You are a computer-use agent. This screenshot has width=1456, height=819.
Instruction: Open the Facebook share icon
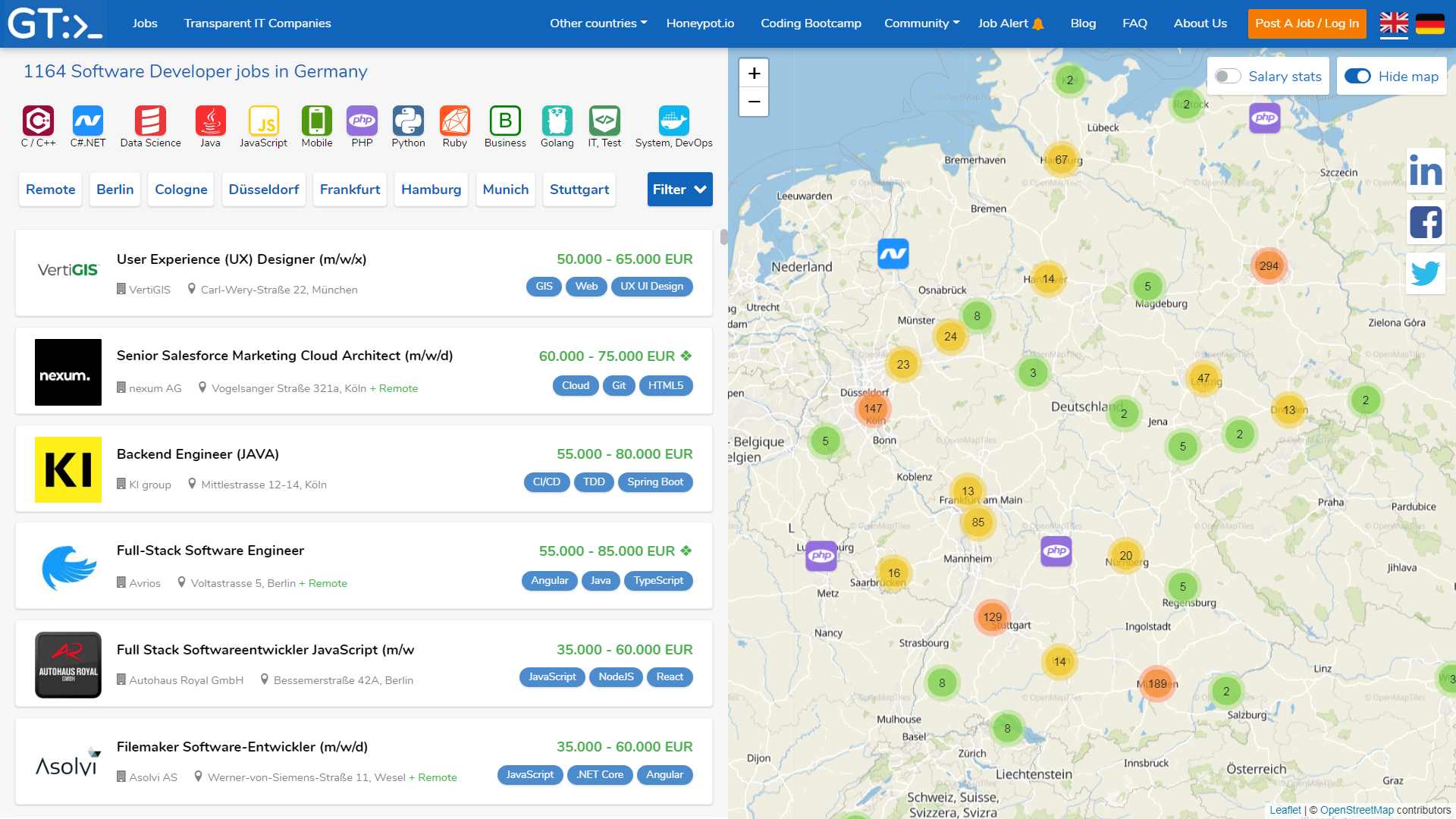1426,222
